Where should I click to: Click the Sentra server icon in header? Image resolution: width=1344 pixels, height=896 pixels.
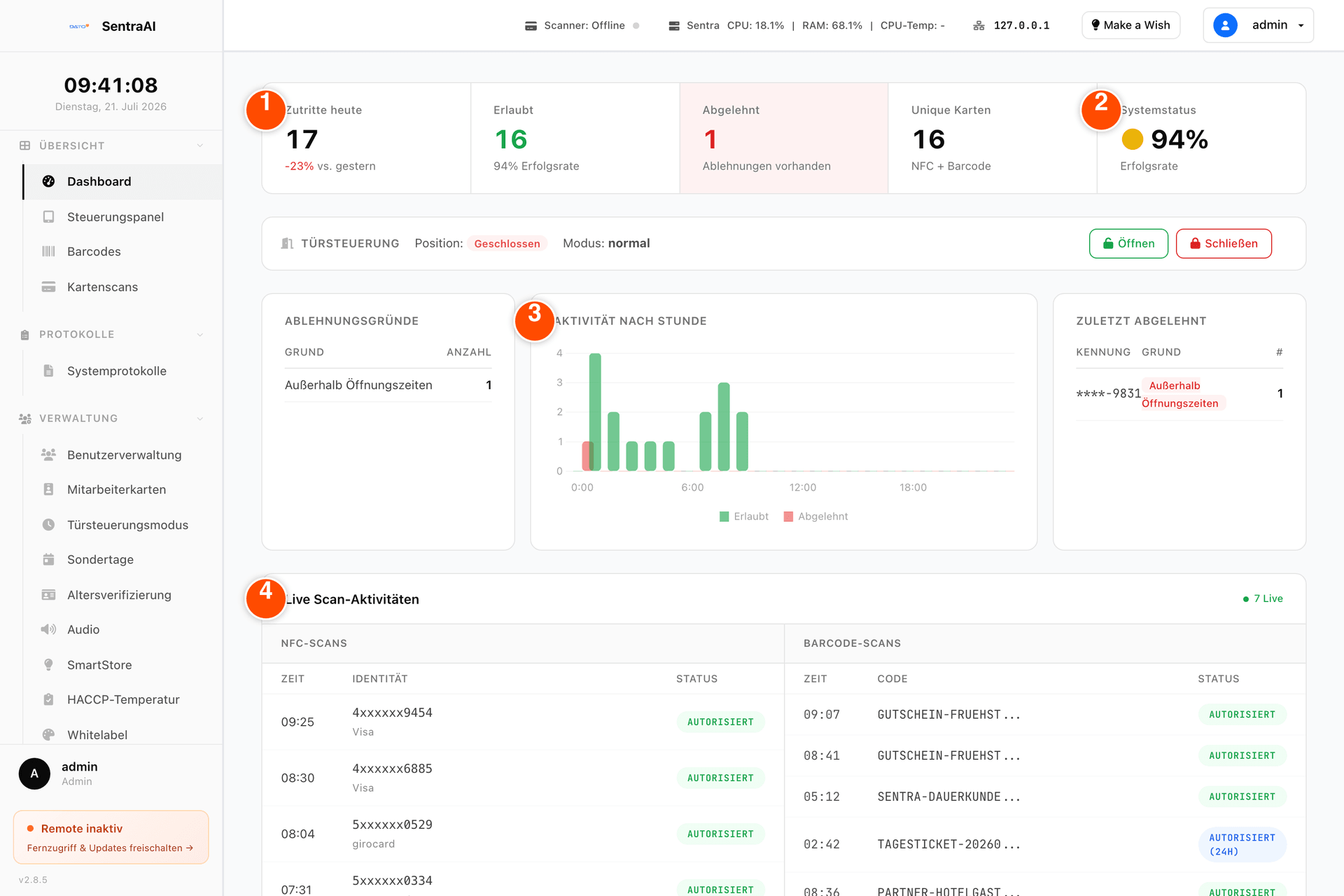pos(674,26)
